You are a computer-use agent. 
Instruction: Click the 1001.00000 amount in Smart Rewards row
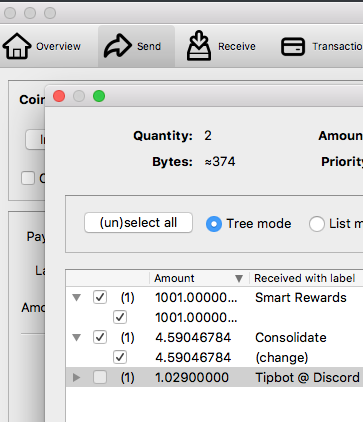point(196,297)
